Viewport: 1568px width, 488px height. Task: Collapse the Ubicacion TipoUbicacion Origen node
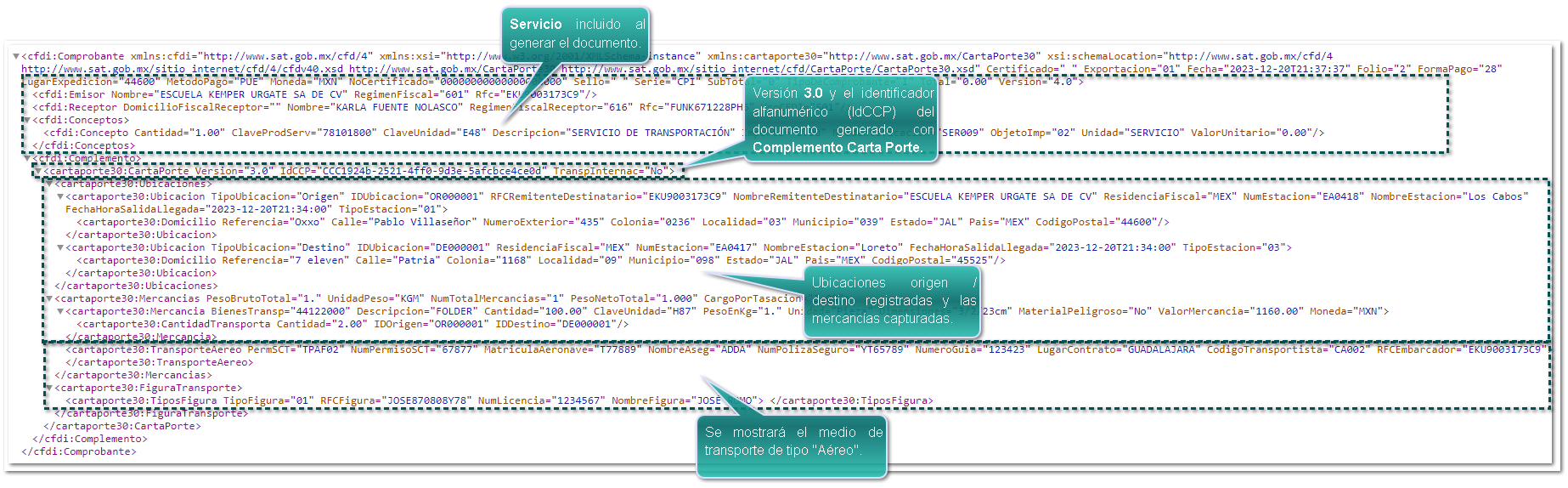tap(60, 197)
